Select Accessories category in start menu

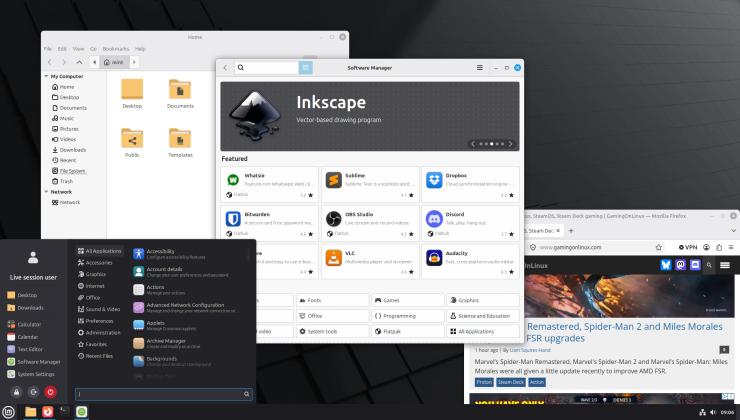tap(95, 263)
